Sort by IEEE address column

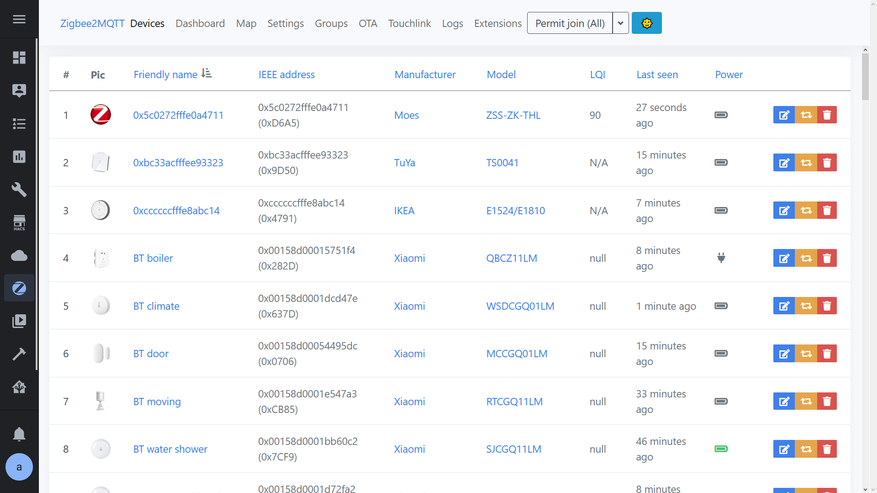pyautogui.click(x=286, y=74)
